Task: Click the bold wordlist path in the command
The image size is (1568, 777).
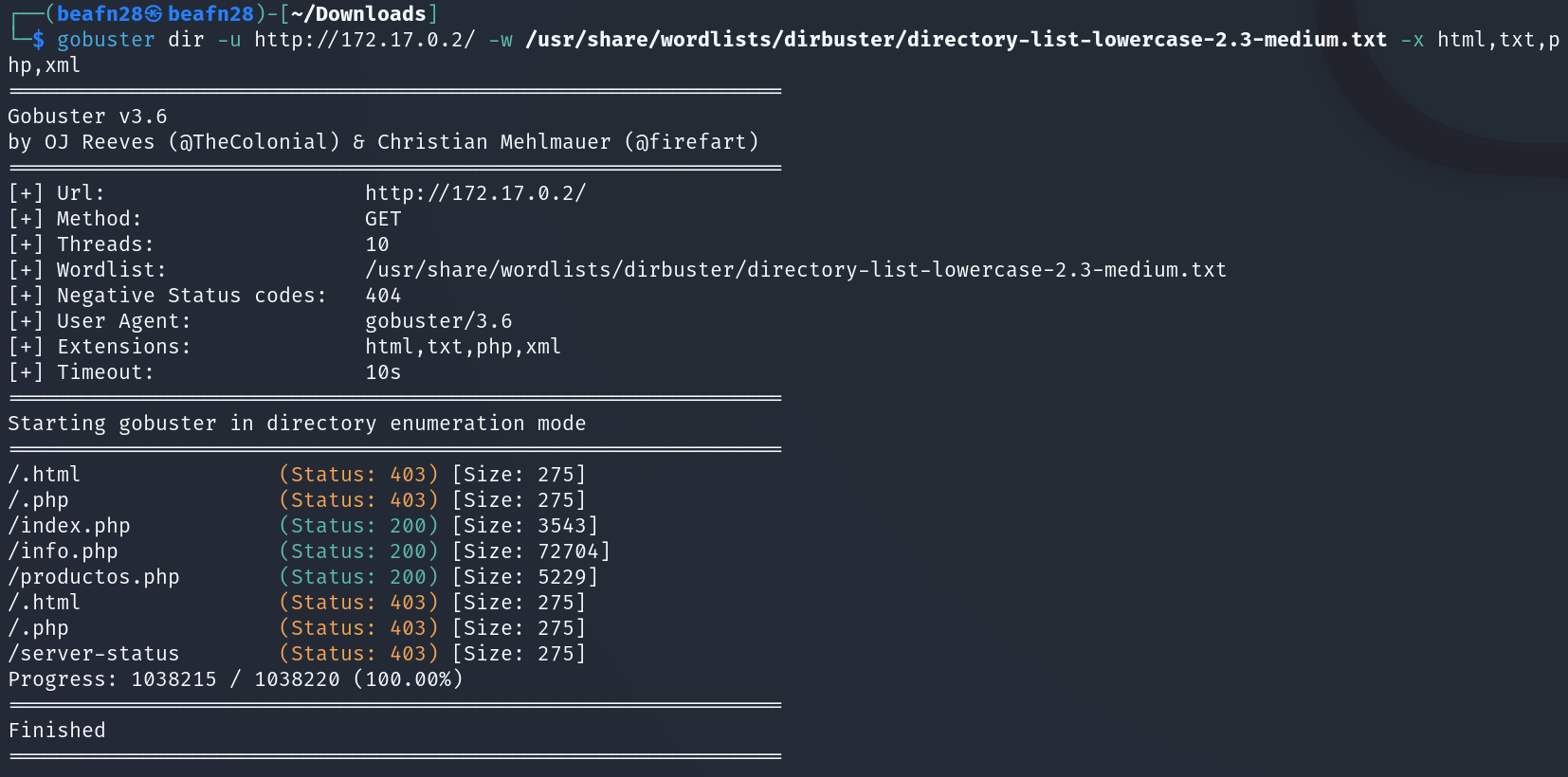Action: tap(957, 40)
